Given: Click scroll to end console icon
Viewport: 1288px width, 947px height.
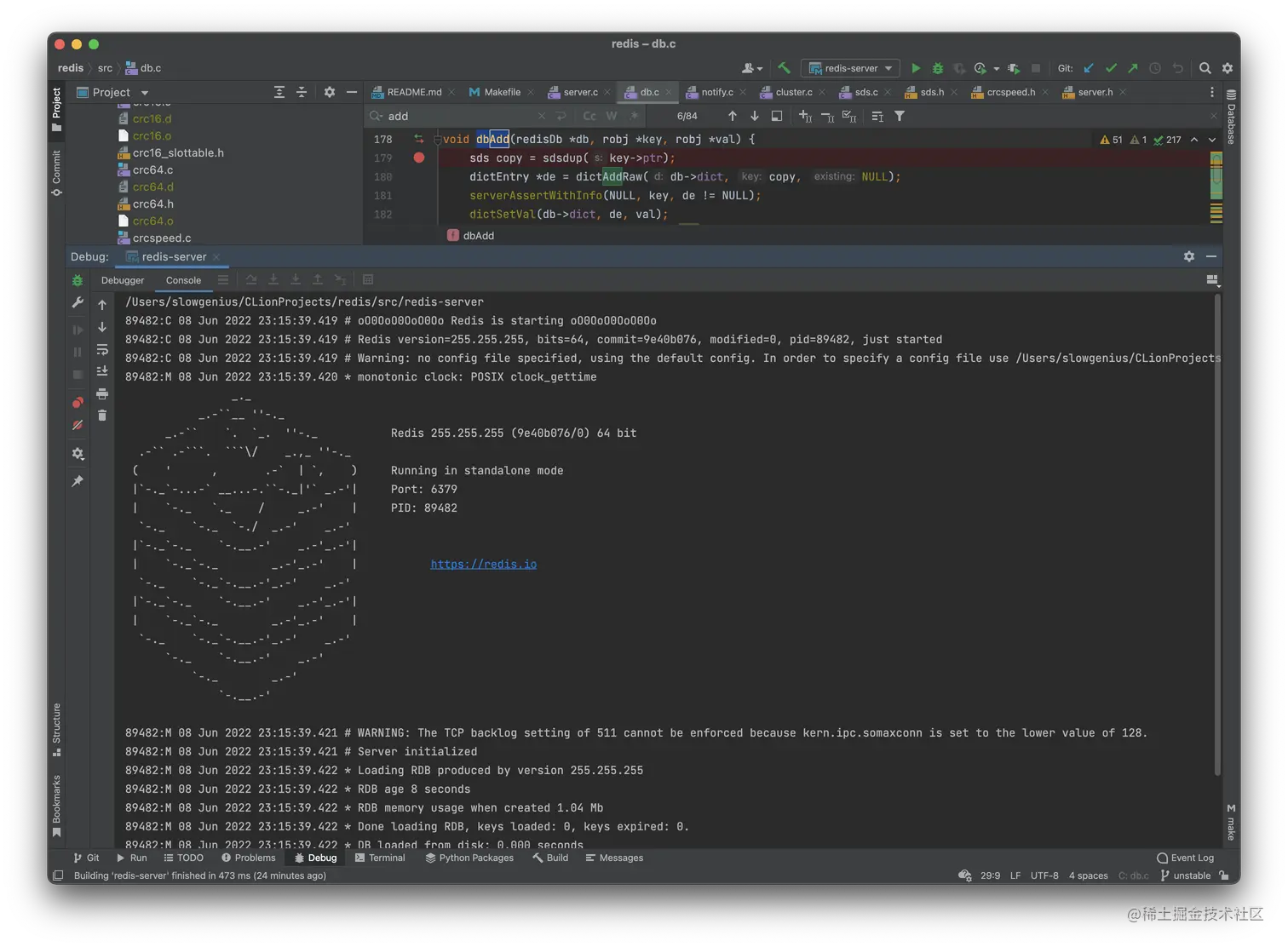Looking at the screenshot, I should tap(102, 371).
